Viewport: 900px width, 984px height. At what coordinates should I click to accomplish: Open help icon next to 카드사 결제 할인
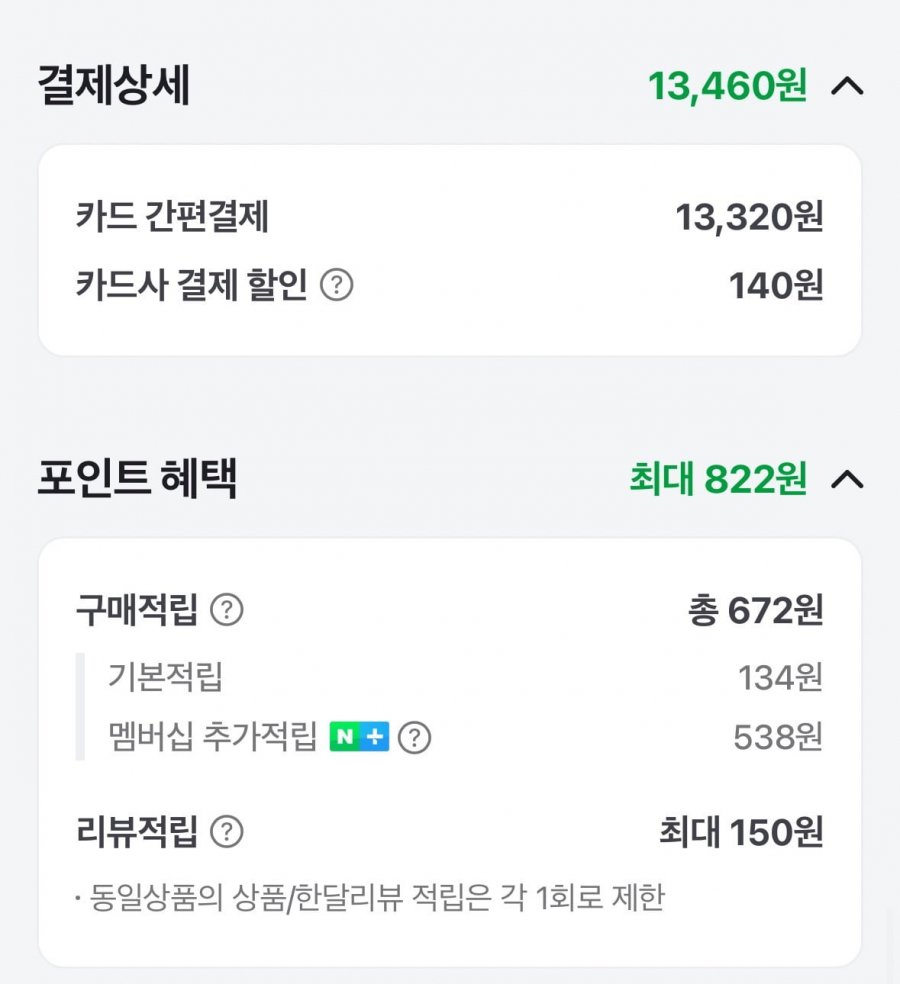(x=337, y=284)
